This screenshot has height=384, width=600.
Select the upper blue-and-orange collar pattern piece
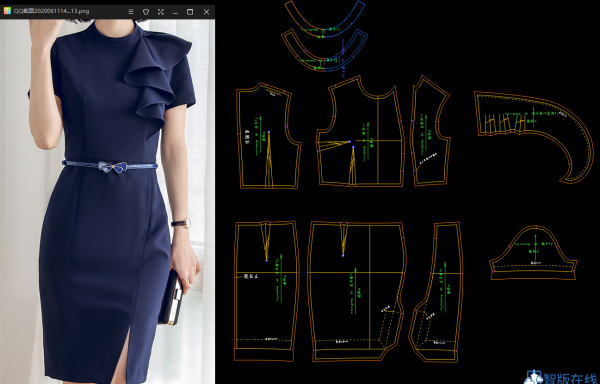pyautogui.click(x=324, y=18)
